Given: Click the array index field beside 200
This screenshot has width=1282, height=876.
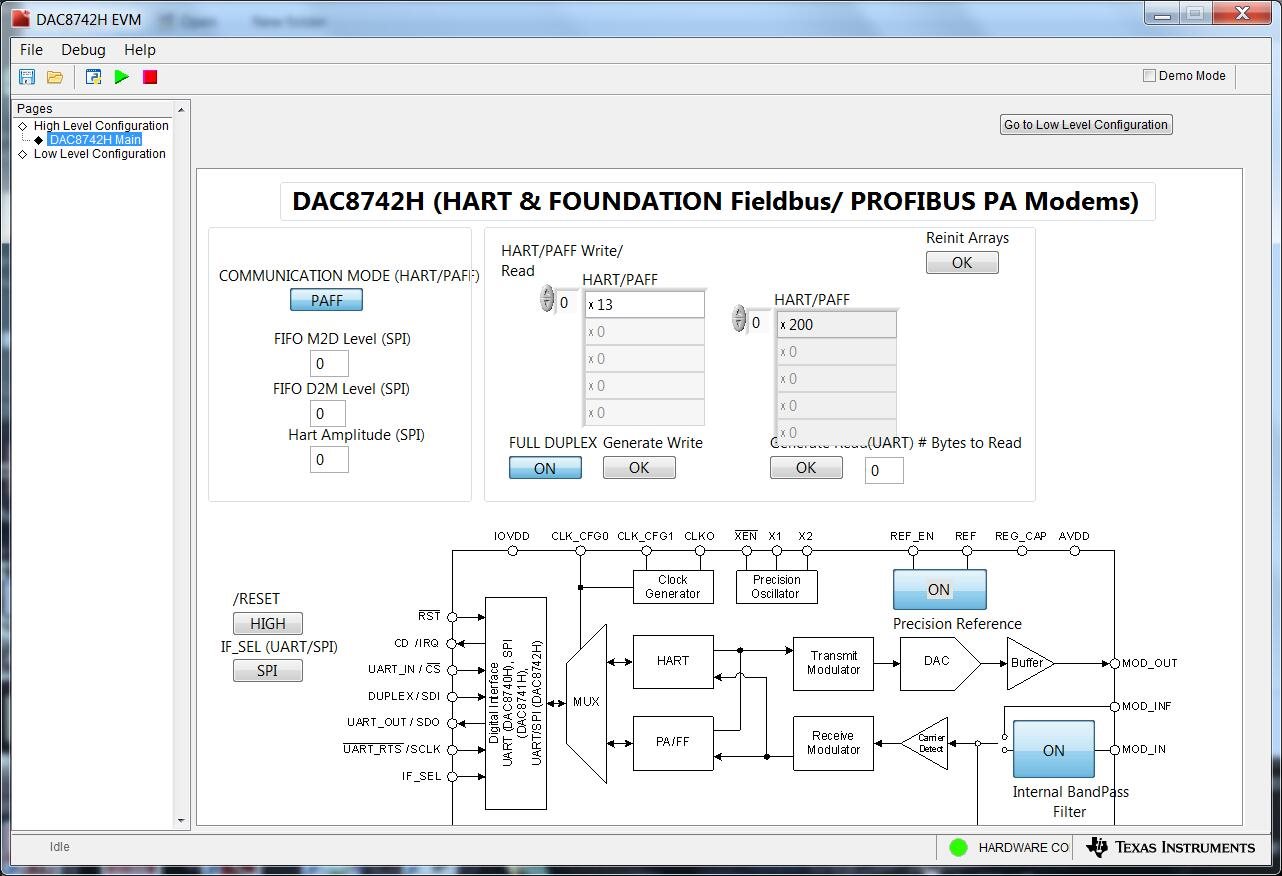Looking at the screenshot, I should [758, 323].
